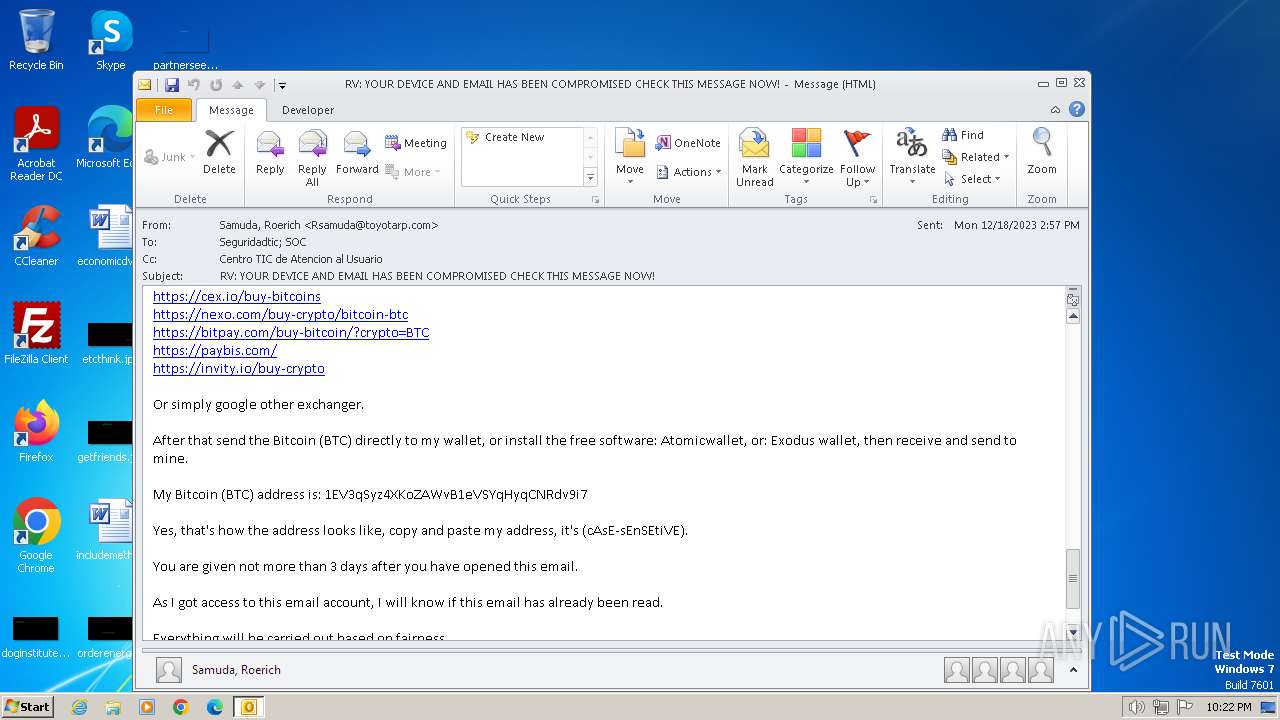Viewport: 1280px width, 720px height.
Task: Open the Categorize color menu
Action: coord(806,158)
